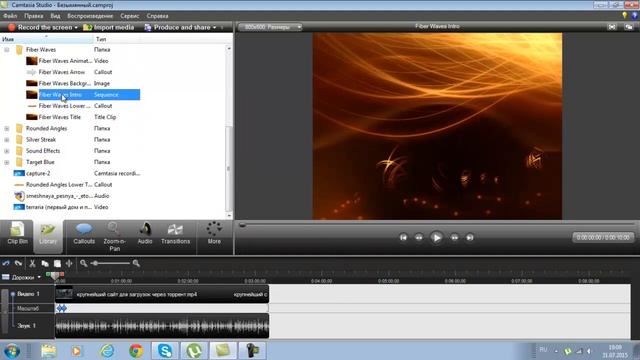This screenshot has width=640, height=360.
Task: Open the Справка menu
Action: pyautogui.click(x=157, y=16)
